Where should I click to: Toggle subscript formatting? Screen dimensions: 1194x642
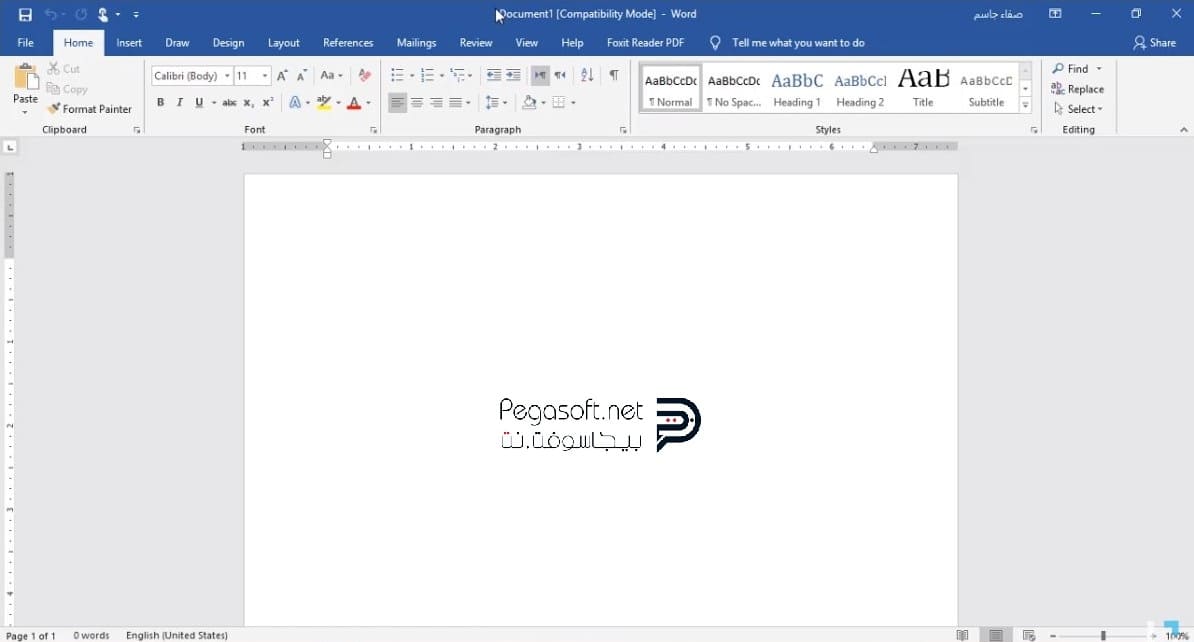click(248, 102)
